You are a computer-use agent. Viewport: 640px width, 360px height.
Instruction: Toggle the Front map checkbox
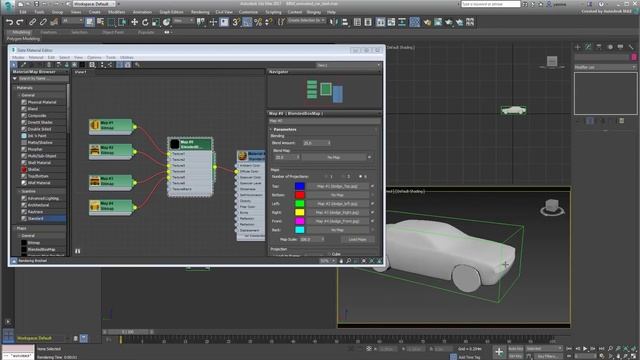[x=372, y=221]
